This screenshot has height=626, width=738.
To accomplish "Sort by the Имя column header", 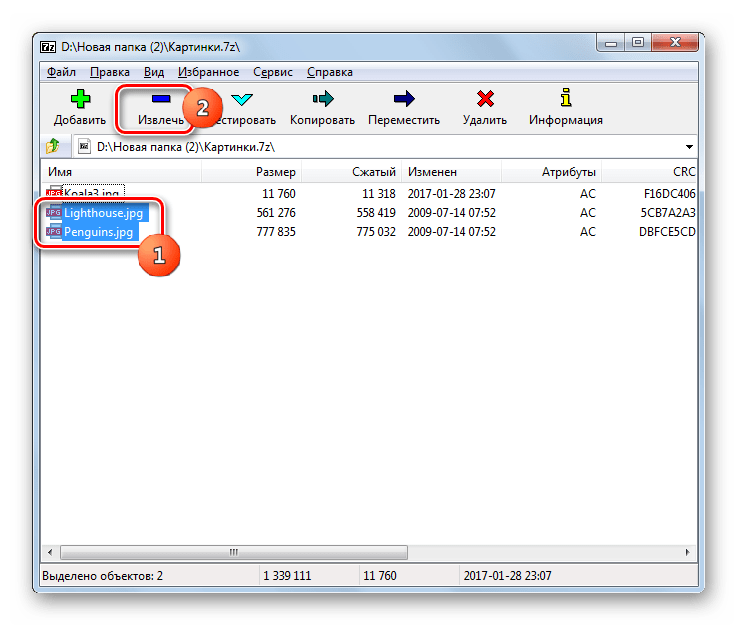I will click(x=60, y=172).
